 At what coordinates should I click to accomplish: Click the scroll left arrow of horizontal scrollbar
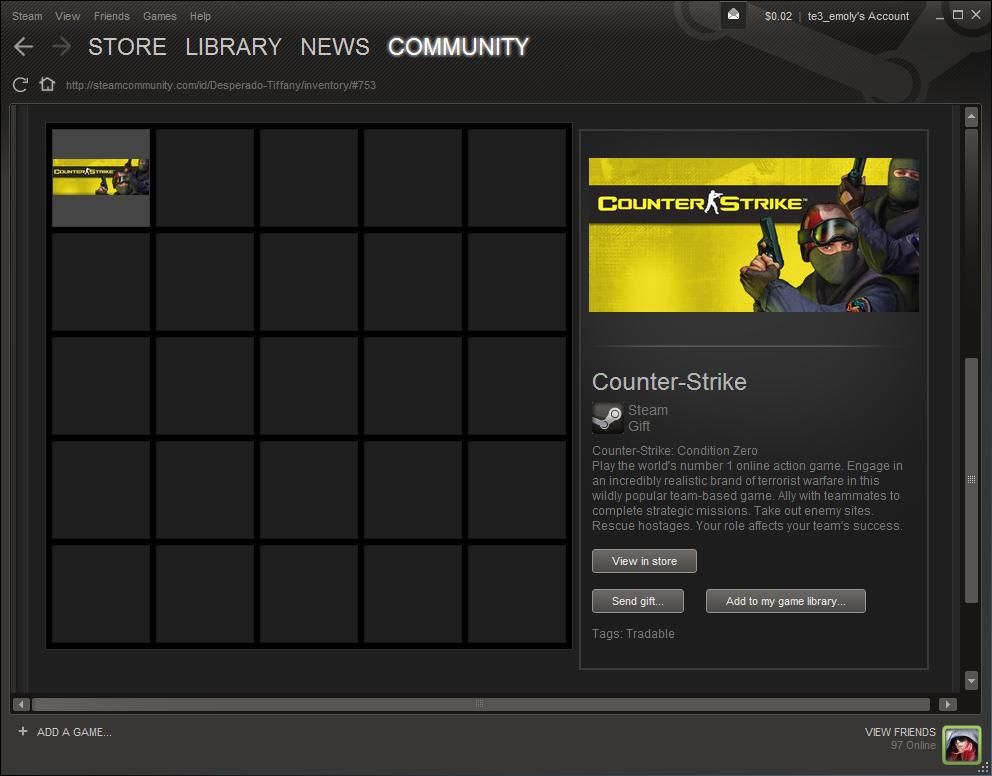(x=21, y=704)
